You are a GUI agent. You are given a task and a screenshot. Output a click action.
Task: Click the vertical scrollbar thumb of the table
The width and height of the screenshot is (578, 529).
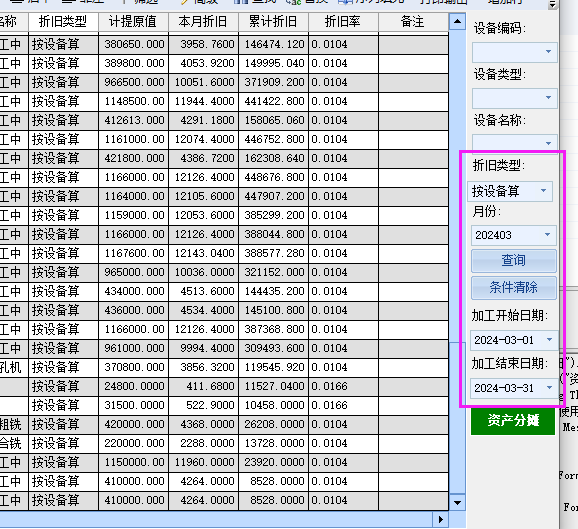point(457,418)
